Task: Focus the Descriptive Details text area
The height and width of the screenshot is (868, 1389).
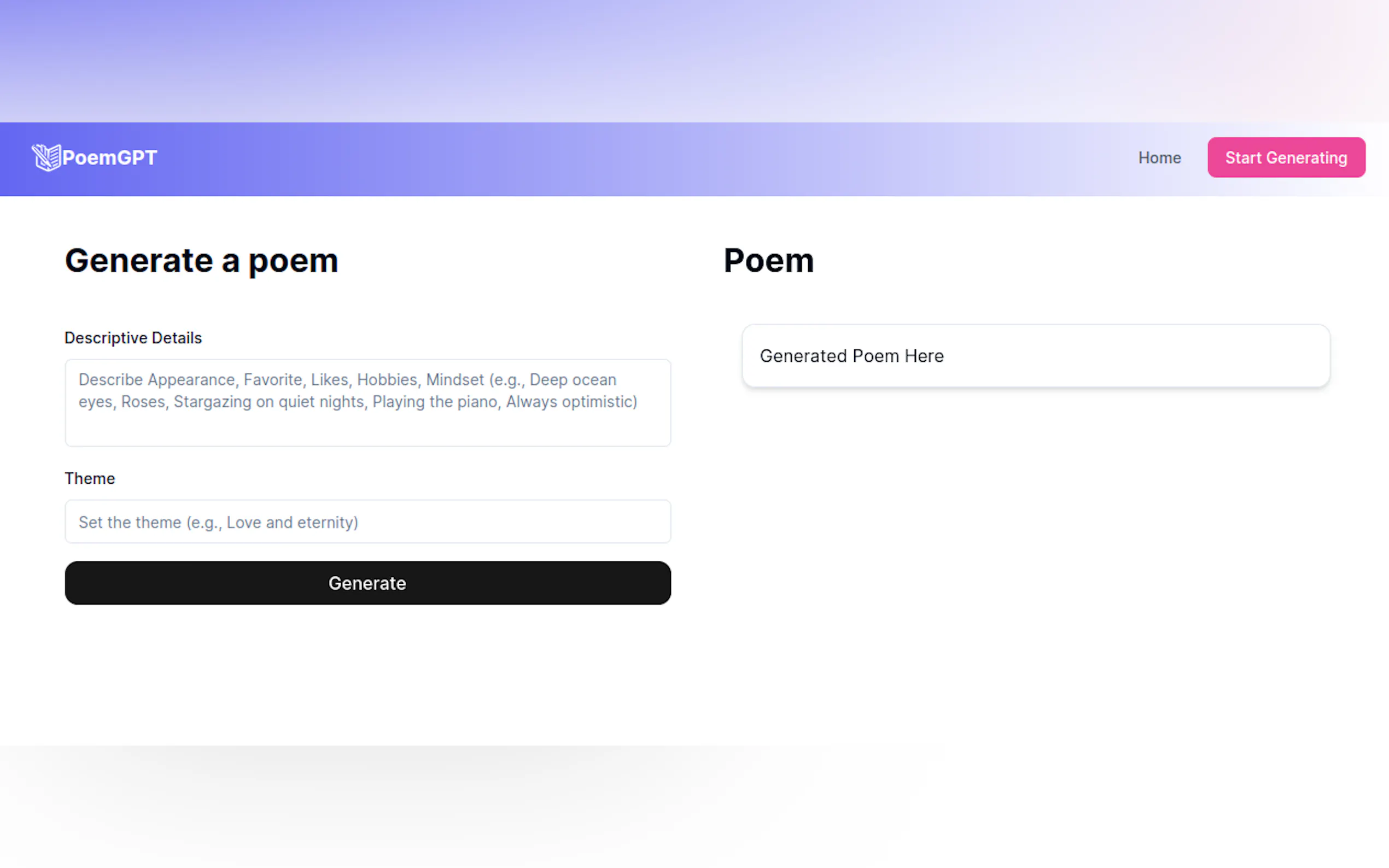Action: [367, 425]
